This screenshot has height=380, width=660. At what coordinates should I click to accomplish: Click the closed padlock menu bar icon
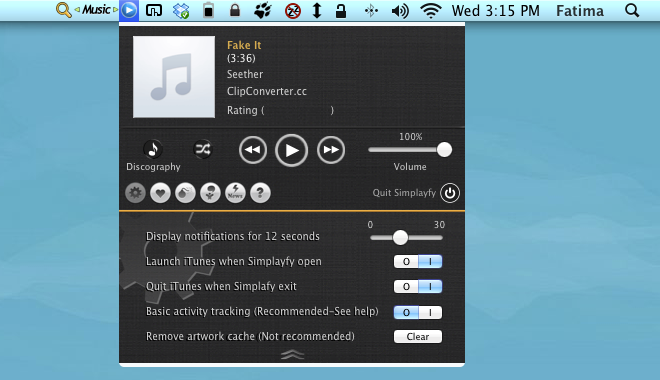click(235, 10)
